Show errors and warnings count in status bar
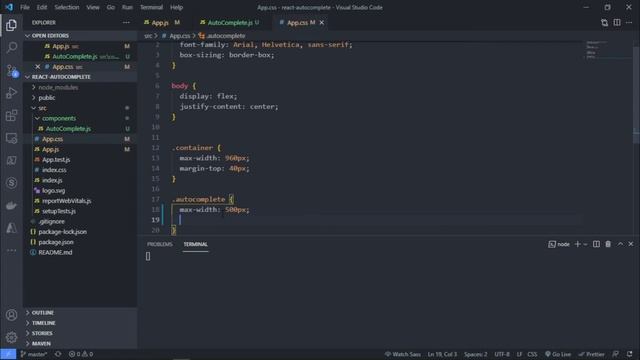The image size is (640, 360). tap(81, 354)
